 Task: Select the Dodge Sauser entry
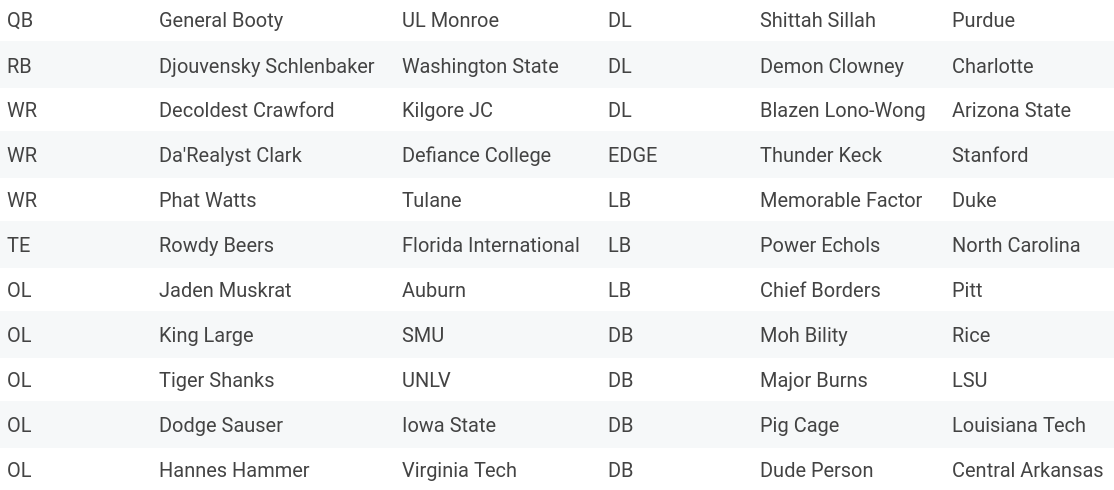click(x=221, y=425)
